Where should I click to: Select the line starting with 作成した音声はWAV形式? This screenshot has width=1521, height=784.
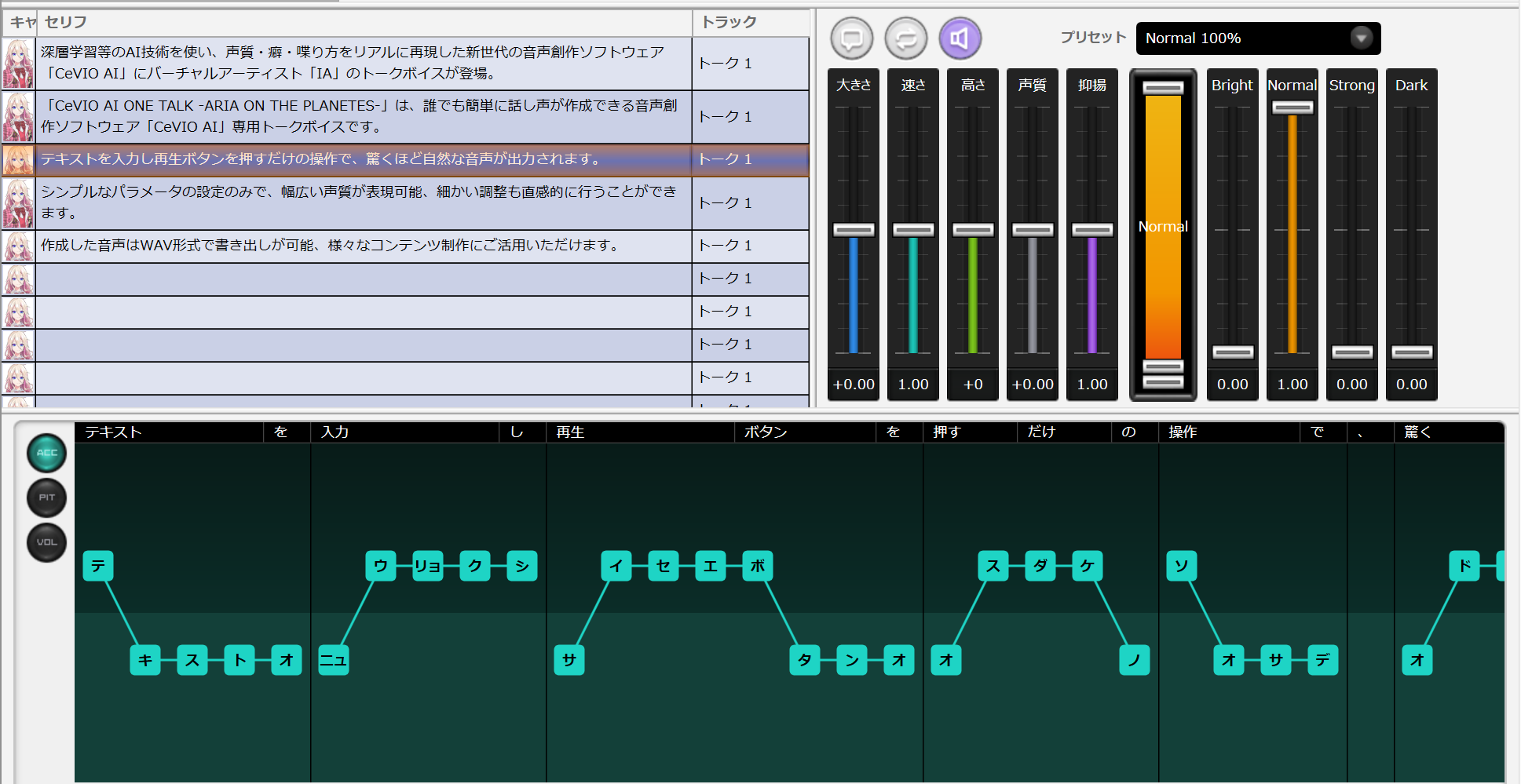364,246
